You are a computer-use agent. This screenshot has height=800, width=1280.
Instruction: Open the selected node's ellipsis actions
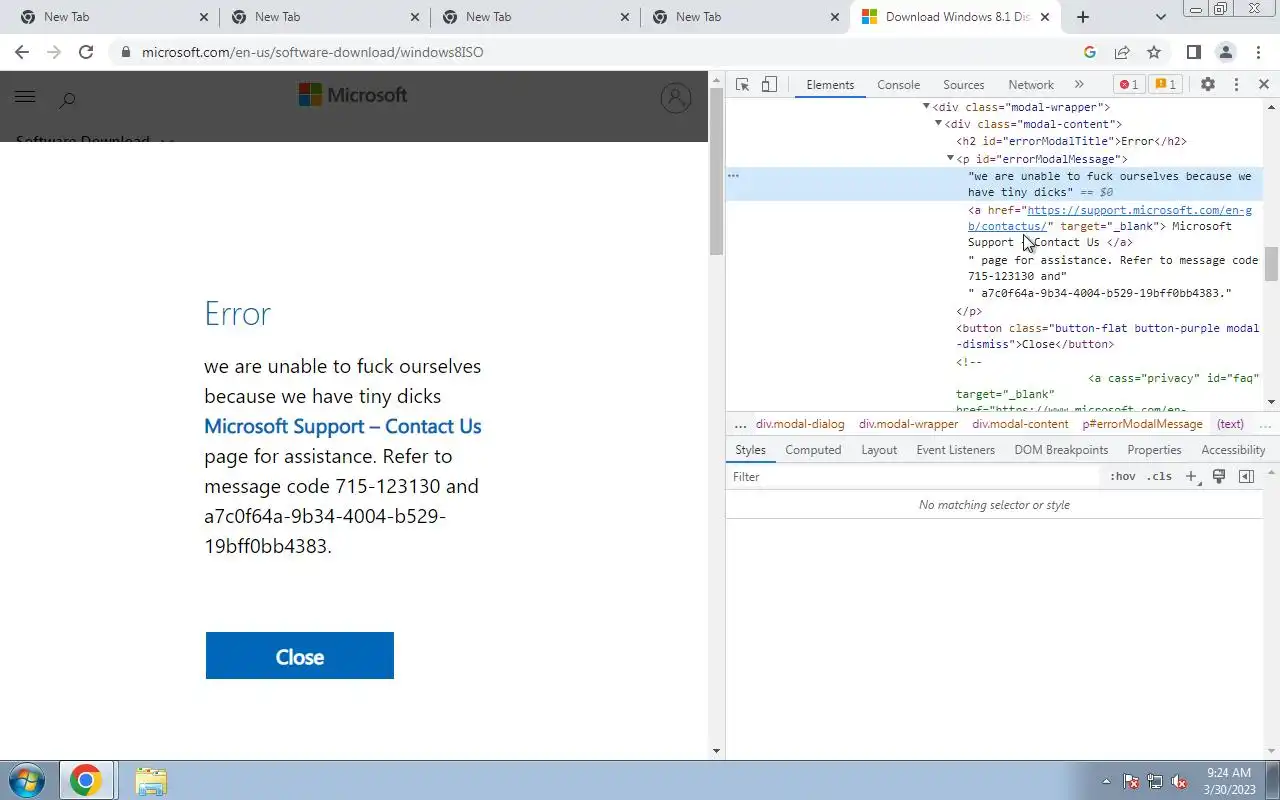click(733, 176)
